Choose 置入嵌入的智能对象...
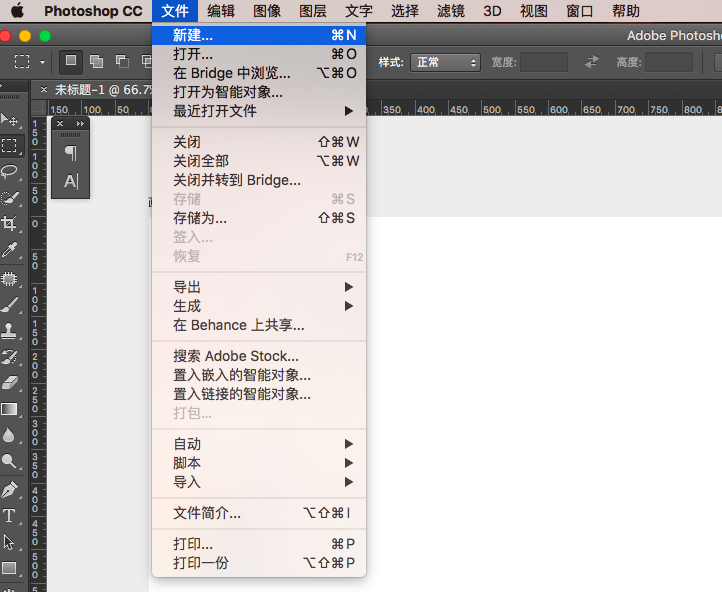 [259, 375]
